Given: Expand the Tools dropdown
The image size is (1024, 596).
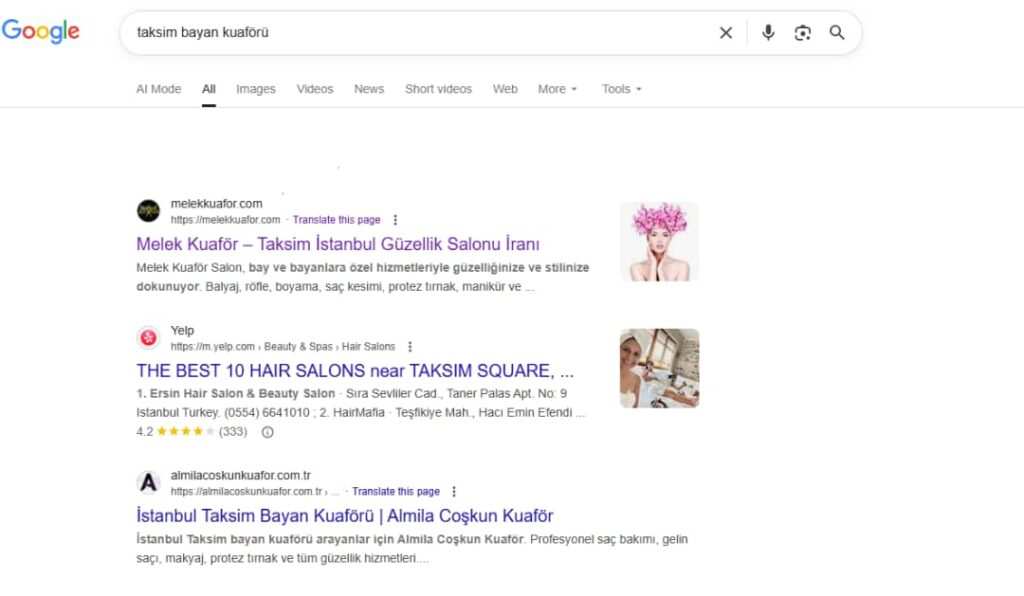Looking at the screenshot, I should point(622,89).
